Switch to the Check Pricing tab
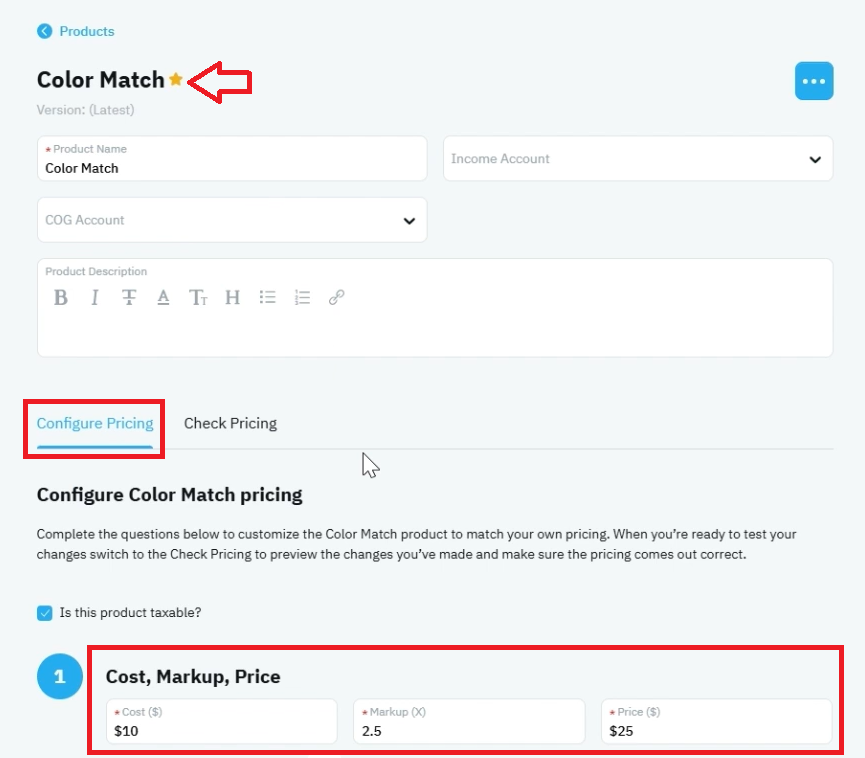The image size is (865, 758). (230, 423)
